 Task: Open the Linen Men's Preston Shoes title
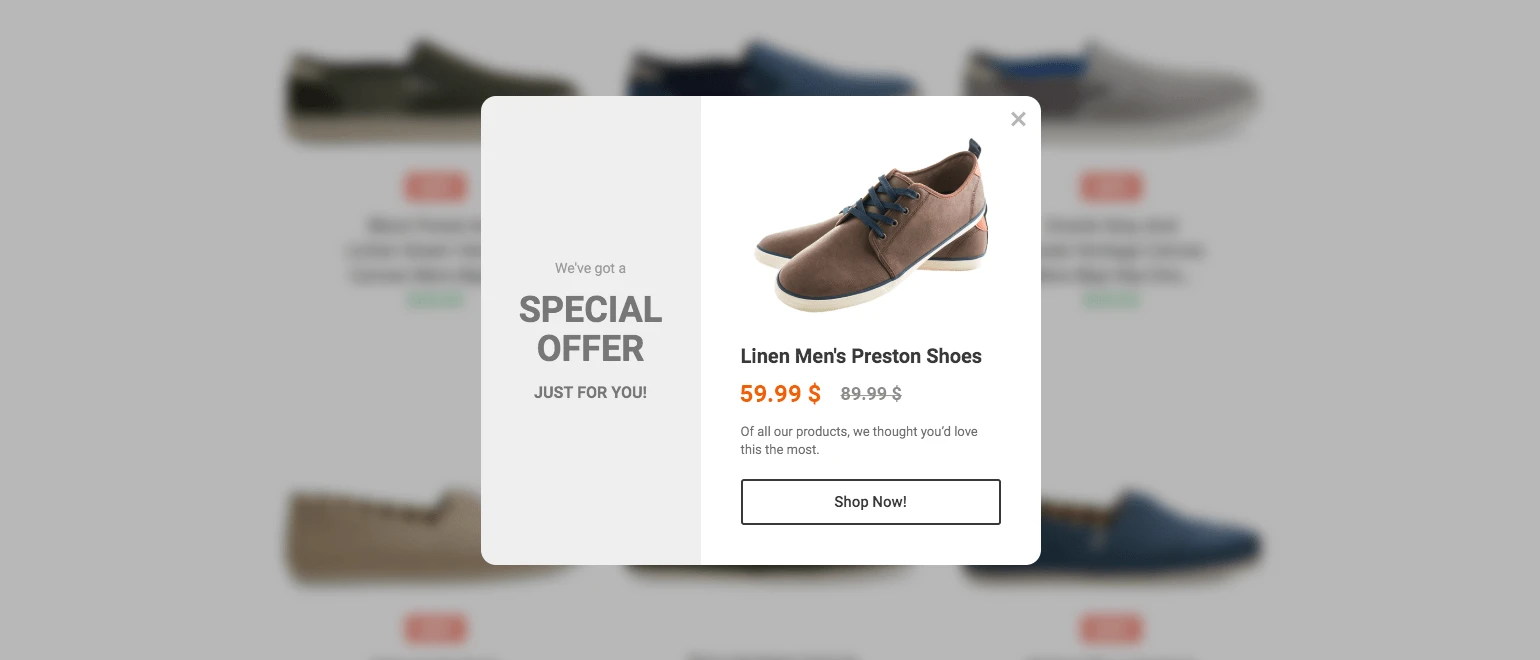tap(860, 356)
